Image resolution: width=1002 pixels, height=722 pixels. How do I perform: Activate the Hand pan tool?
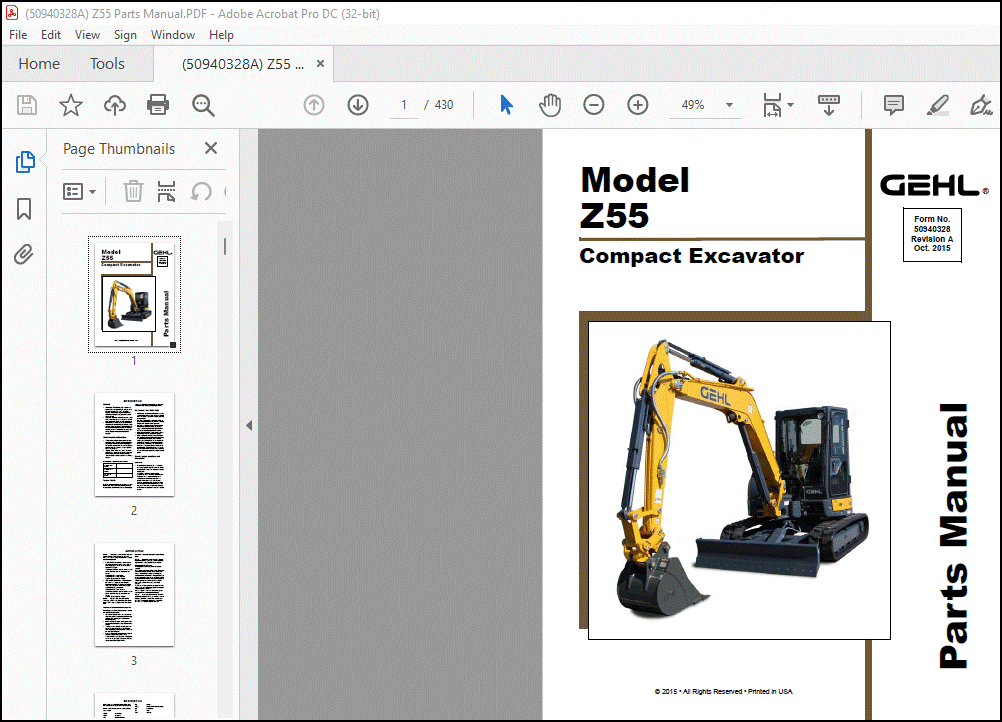[x=550, y=105]
